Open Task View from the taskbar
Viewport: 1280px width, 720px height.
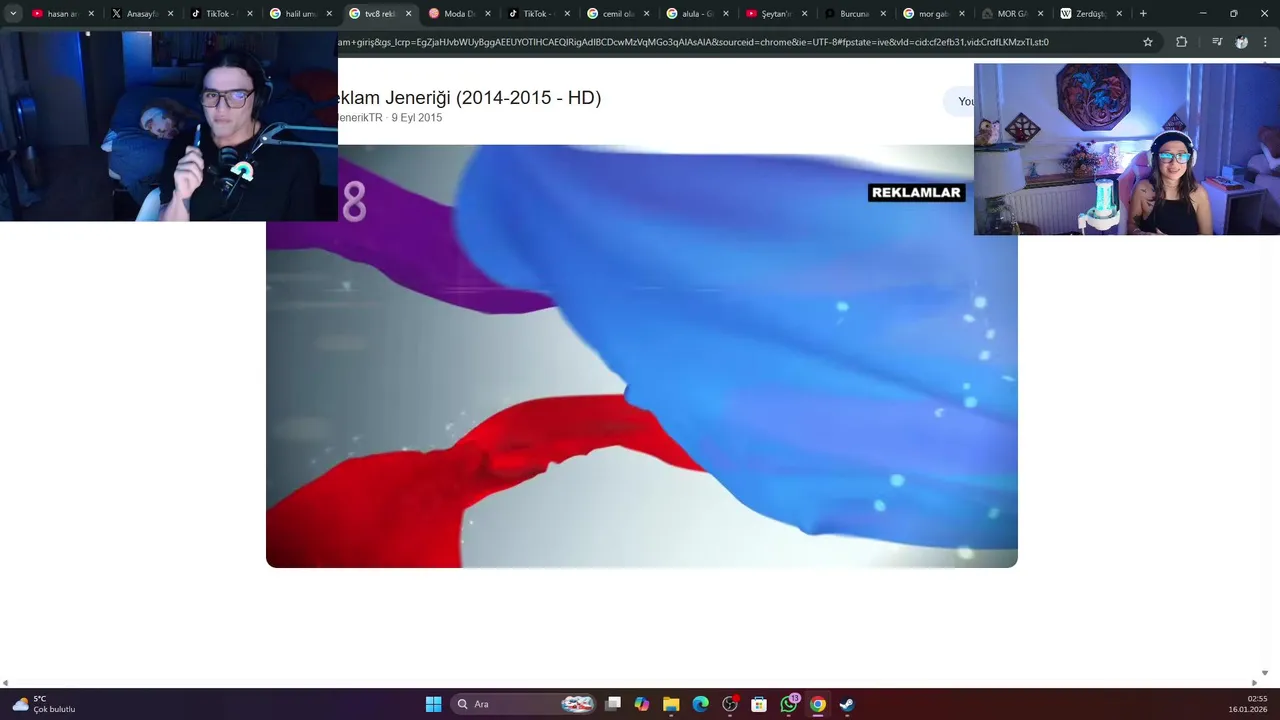(x=613, y=704)
